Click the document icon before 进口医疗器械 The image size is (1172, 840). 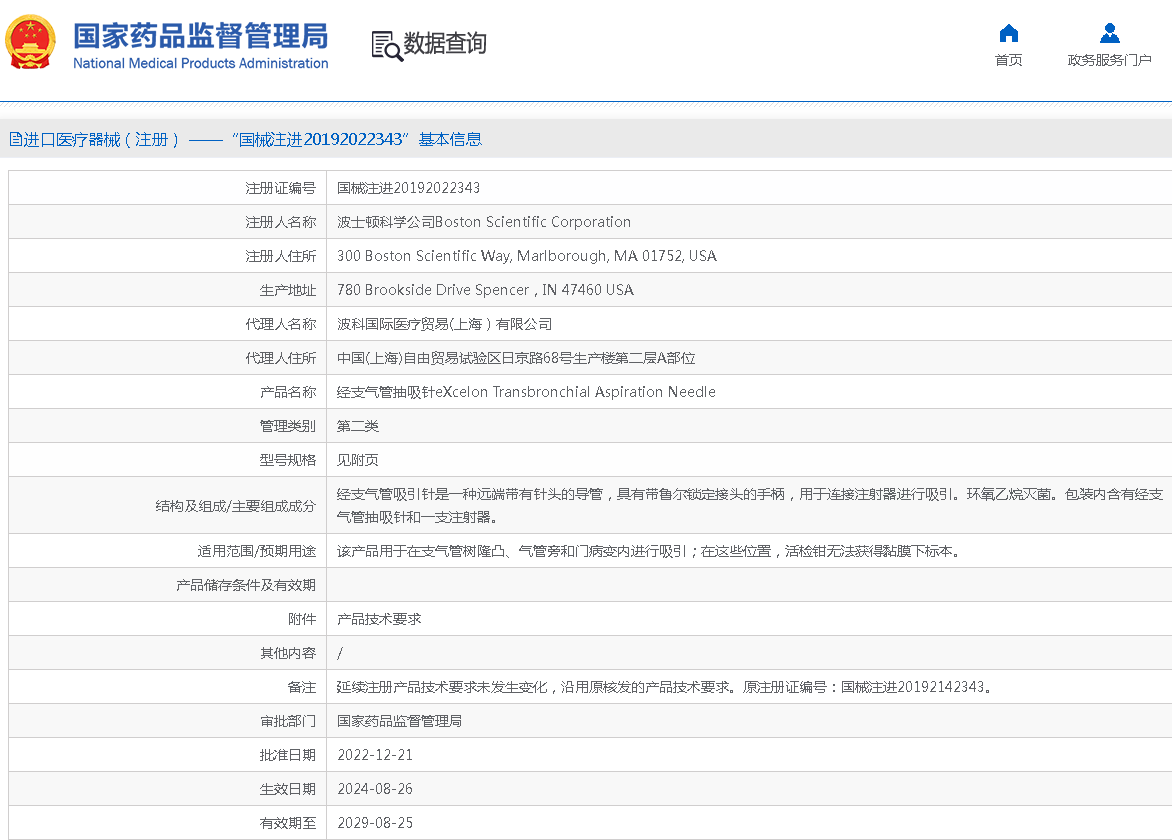(x=15, y=139)
